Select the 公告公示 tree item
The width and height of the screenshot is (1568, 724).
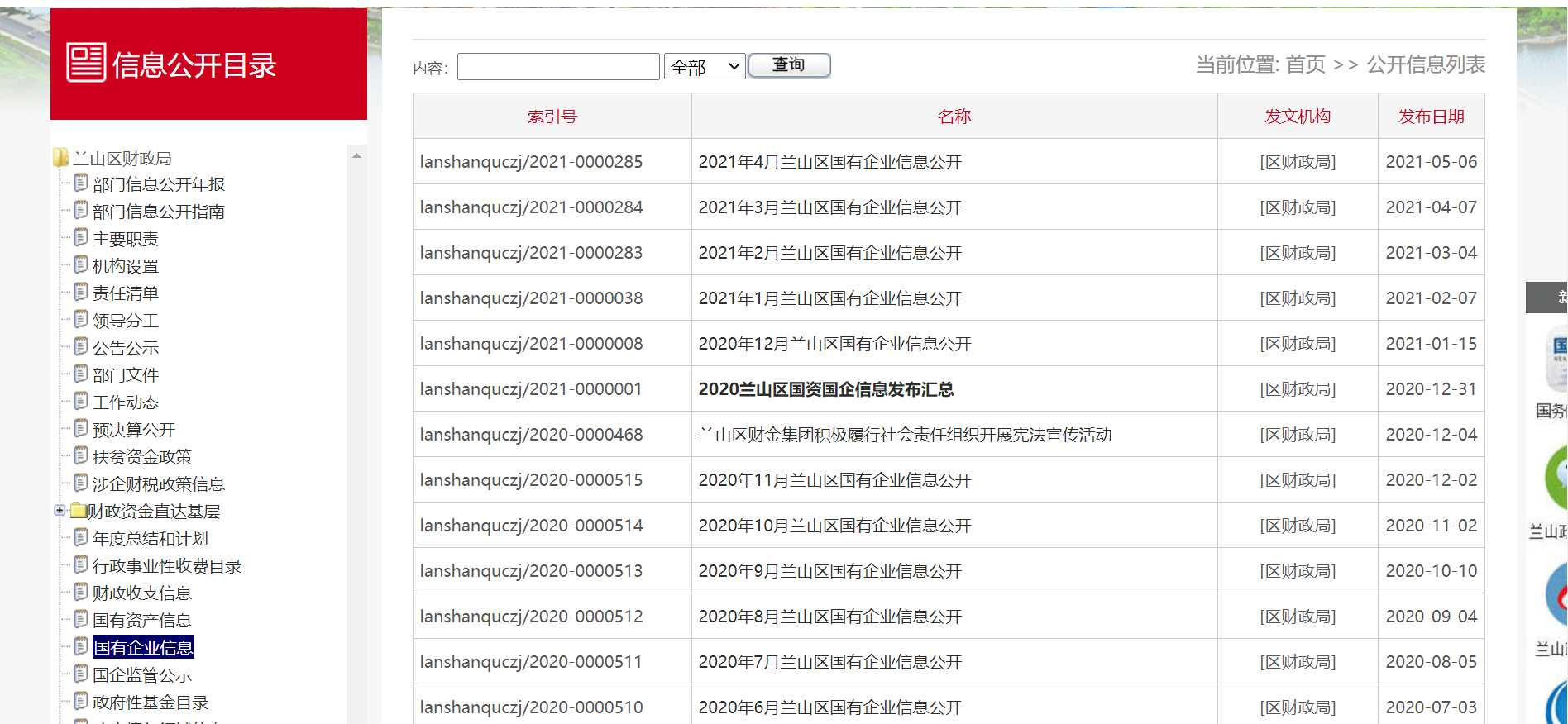[126, 348]
